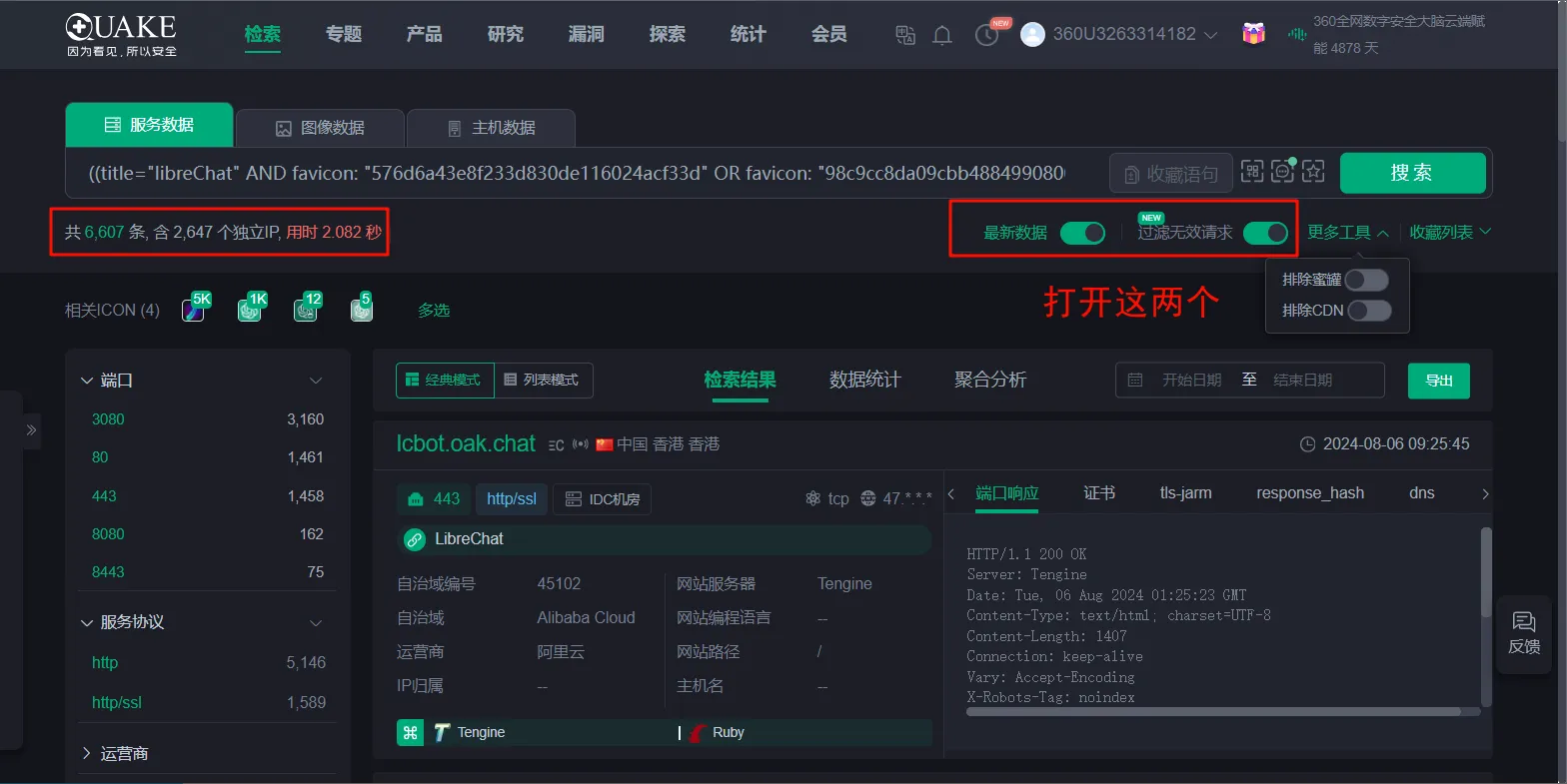
Task: Click the calendar icon in date range field
Action: [1135, 381]
